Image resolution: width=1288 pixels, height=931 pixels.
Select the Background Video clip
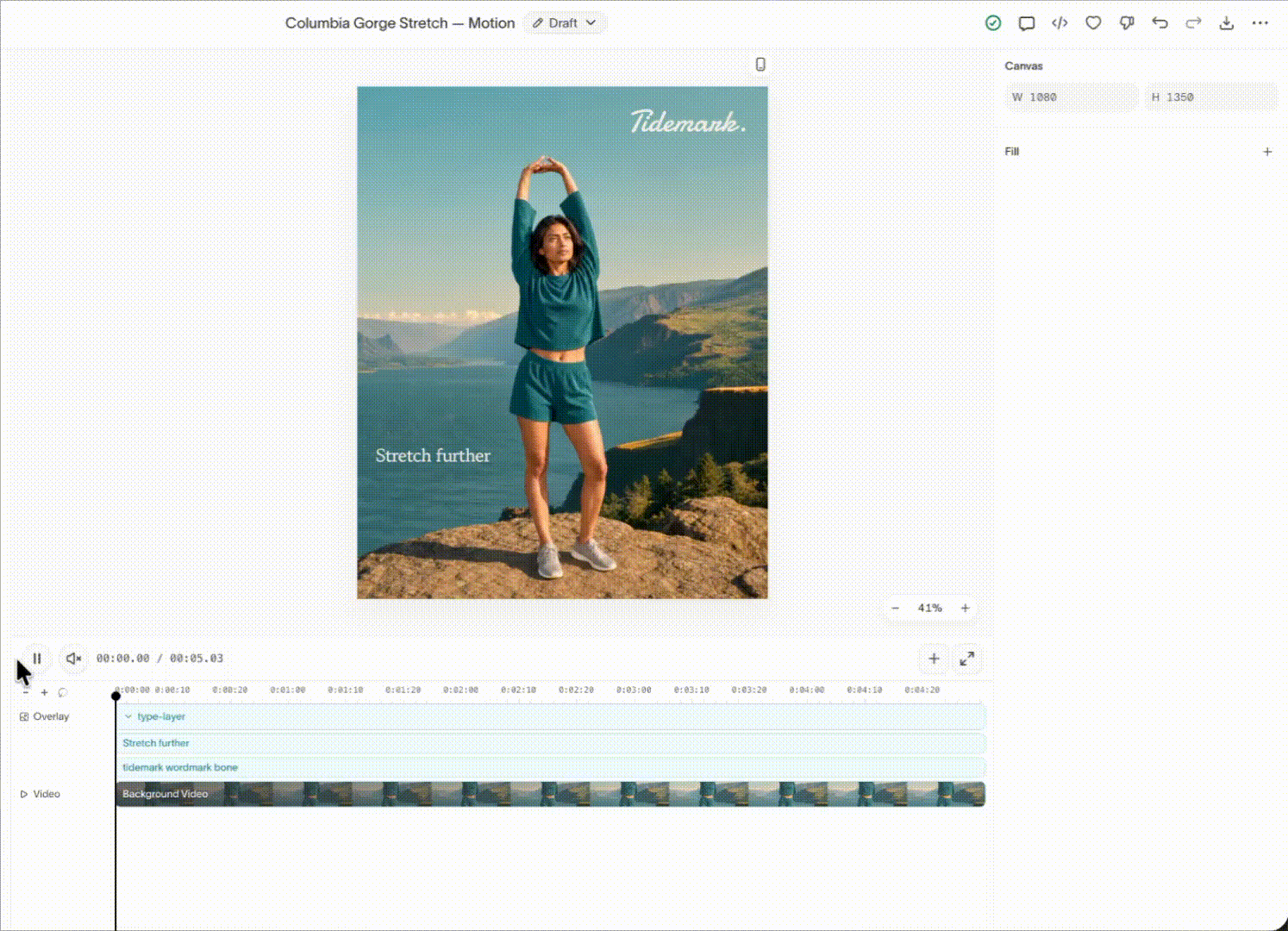pyautogui.click(x=551, y=794)
